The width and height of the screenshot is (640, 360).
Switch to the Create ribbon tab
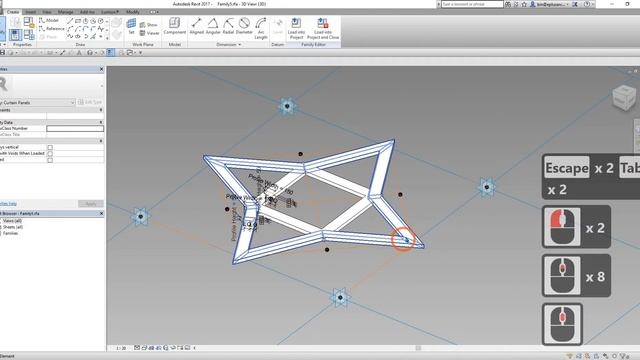[13, 12]
